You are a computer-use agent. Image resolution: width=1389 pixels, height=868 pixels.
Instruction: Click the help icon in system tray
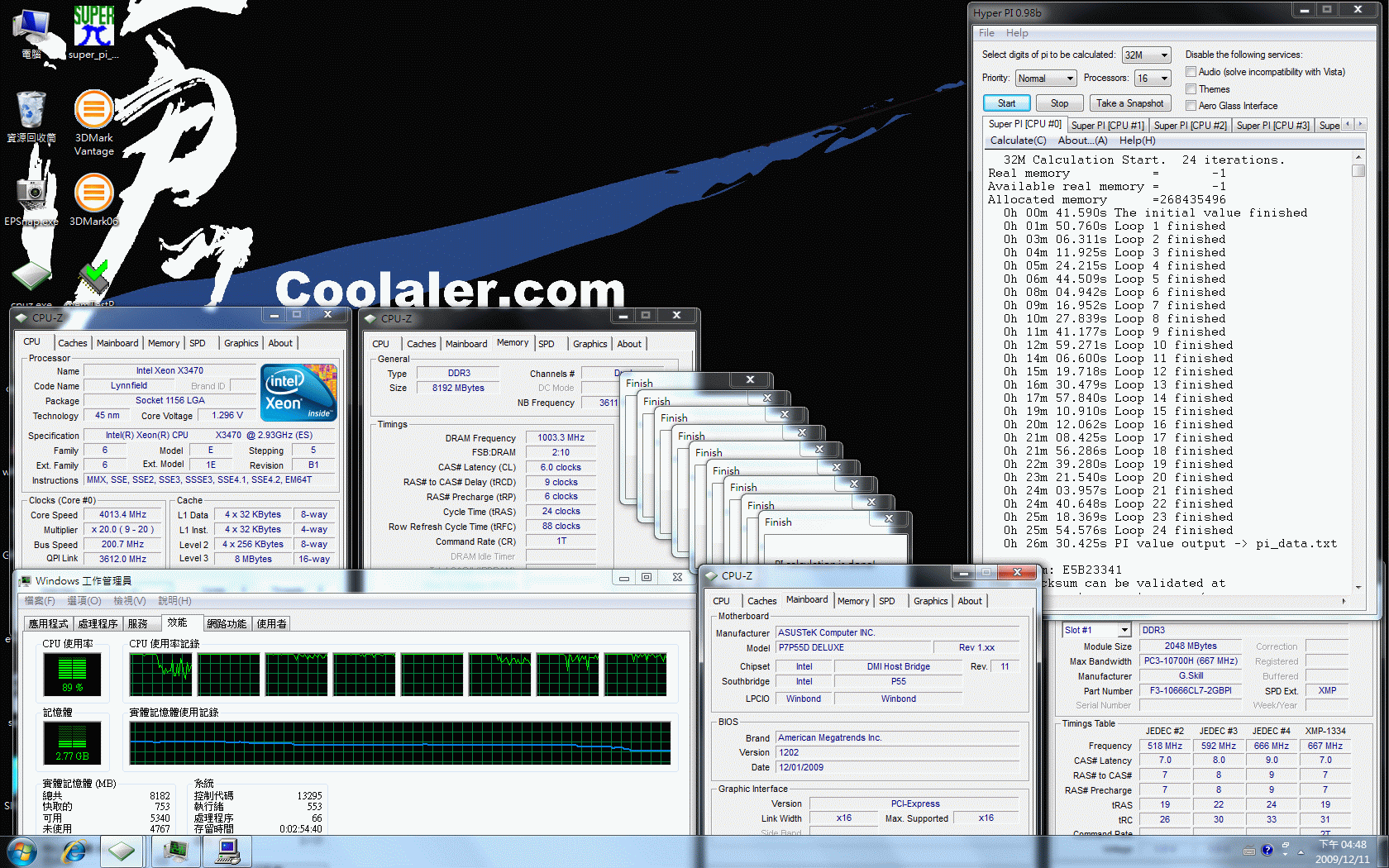[x=1267, y=850]
